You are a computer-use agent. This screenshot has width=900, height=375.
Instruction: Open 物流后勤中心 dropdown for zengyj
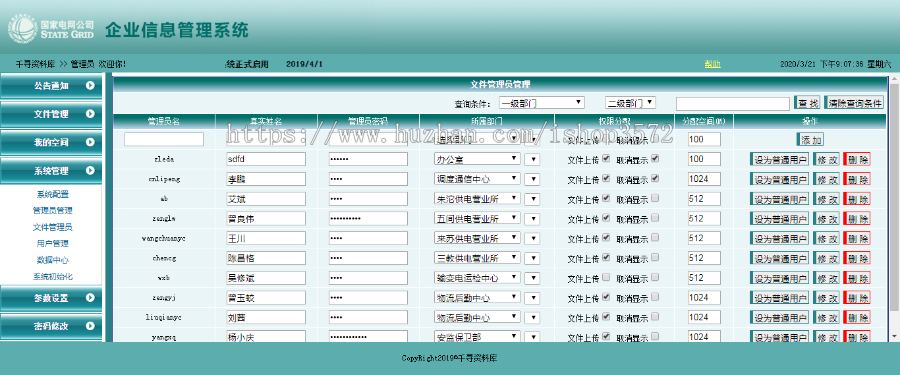(x=478, y=297)
